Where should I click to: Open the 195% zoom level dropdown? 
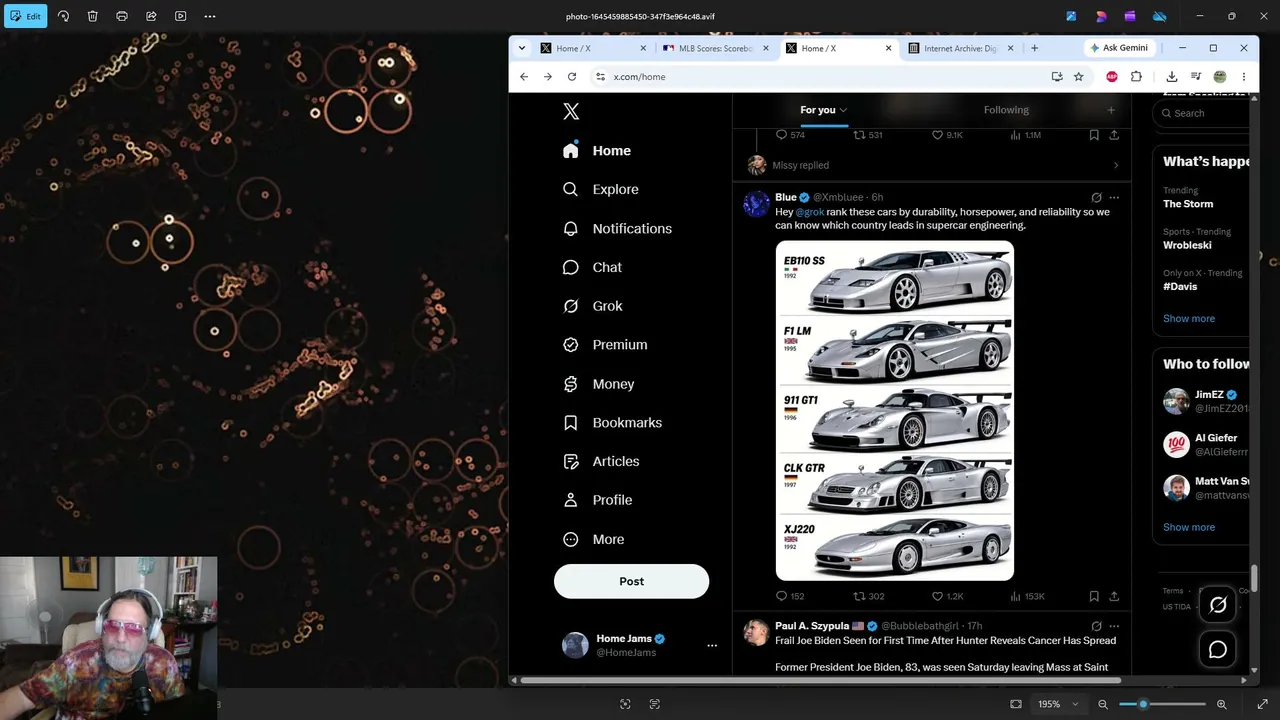(x=1059, y=704)
